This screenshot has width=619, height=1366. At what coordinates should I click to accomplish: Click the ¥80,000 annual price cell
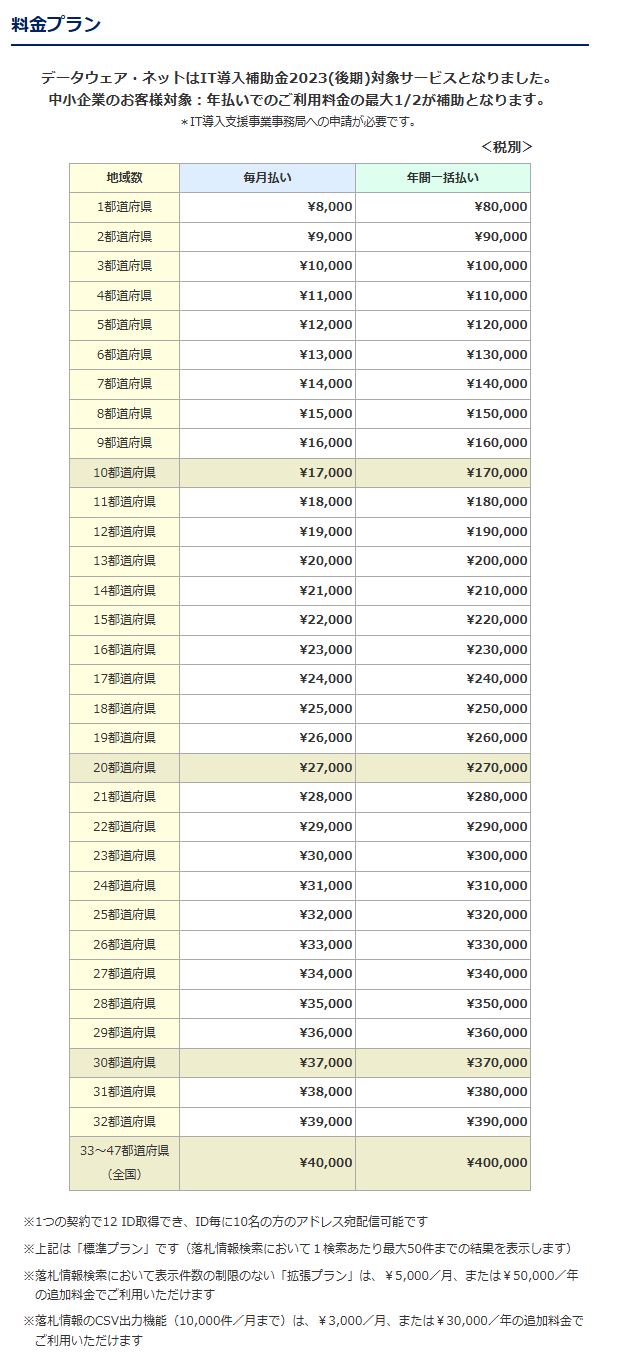(x=501, y=208)
